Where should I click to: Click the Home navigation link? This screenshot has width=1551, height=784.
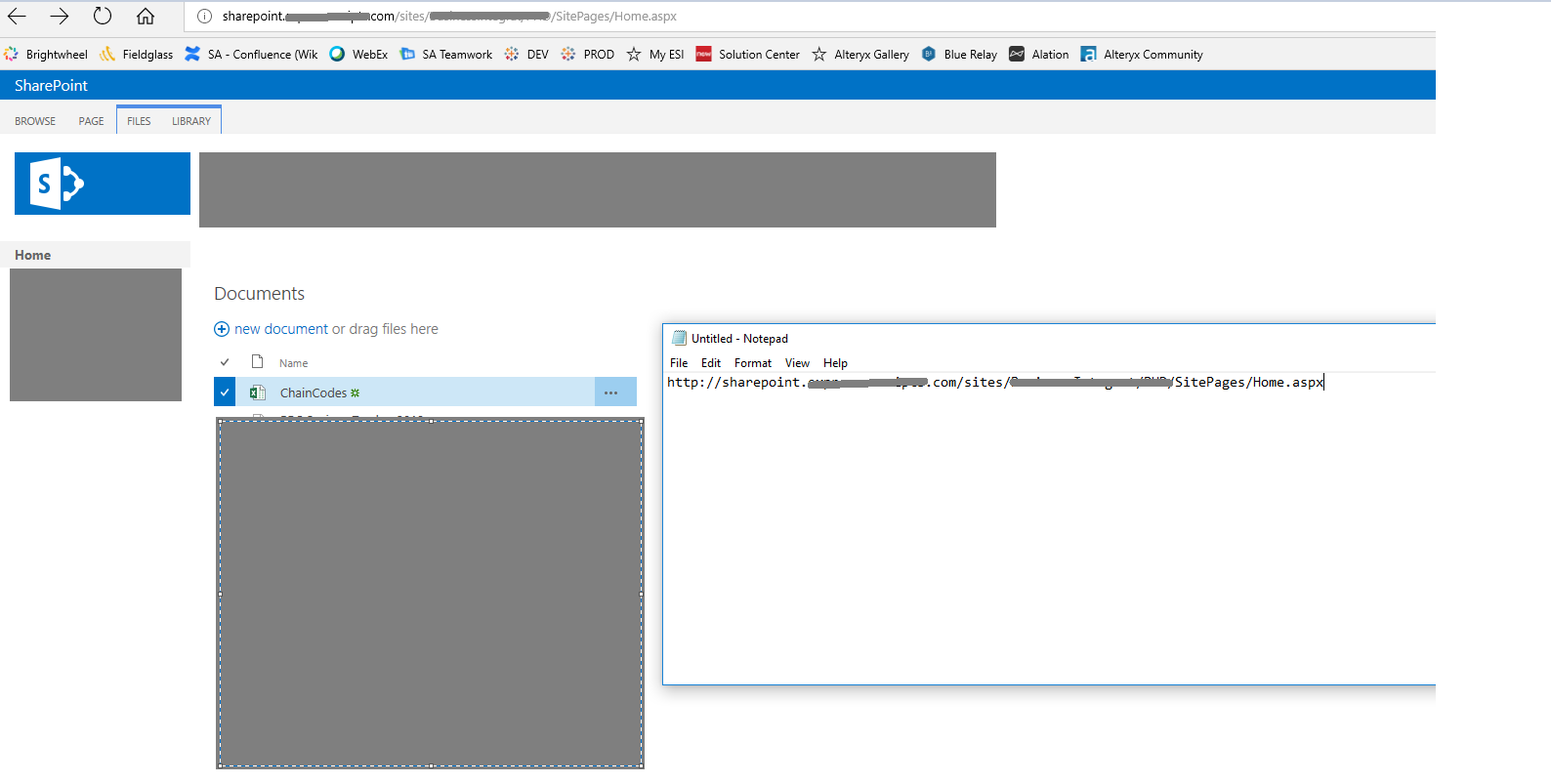coord(33,255)
